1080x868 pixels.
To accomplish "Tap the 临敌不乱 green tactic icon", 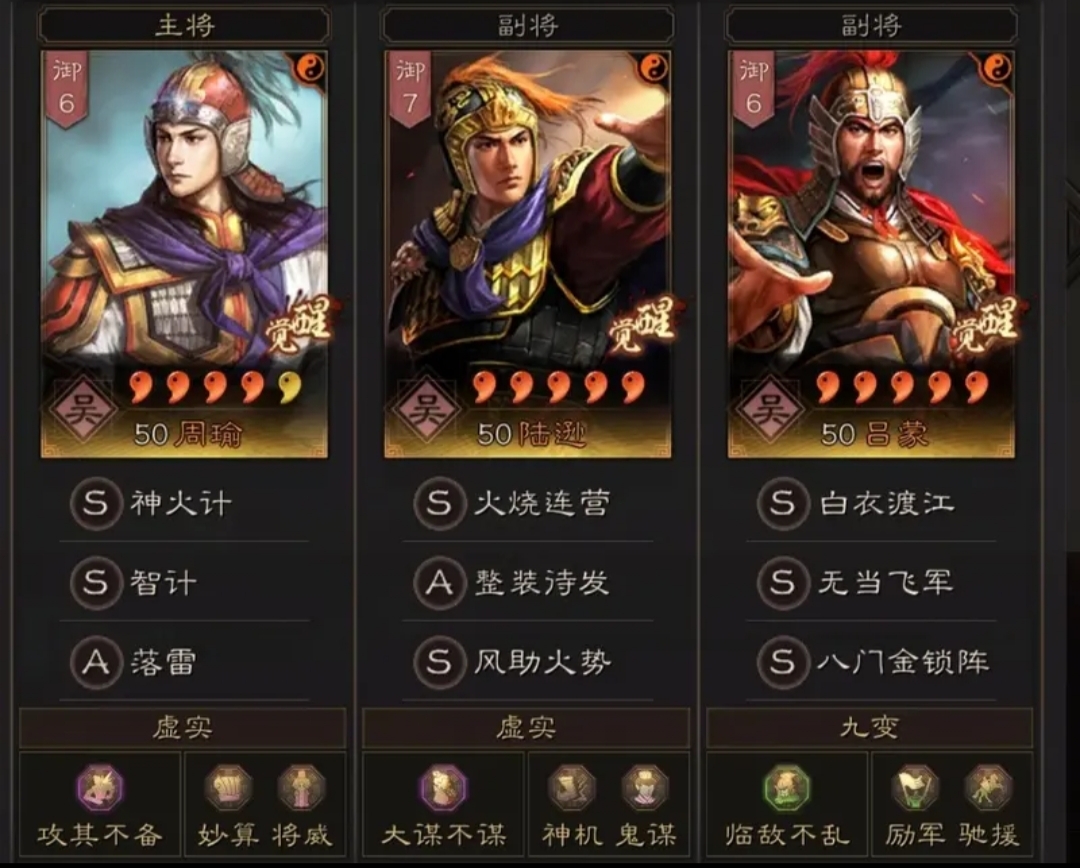I will [x=787, y=789].
